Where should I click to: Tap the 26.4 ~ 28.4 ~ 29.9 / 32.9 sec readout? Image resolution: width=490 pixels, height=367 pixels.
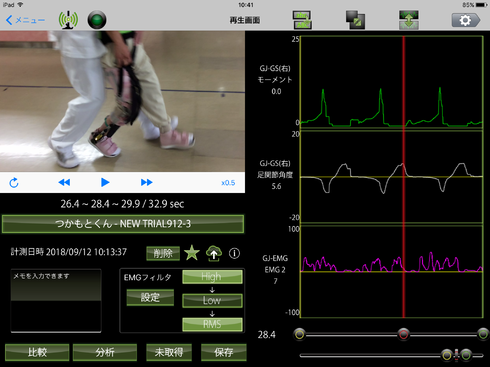pyautogui.click(x=122, y=204)
